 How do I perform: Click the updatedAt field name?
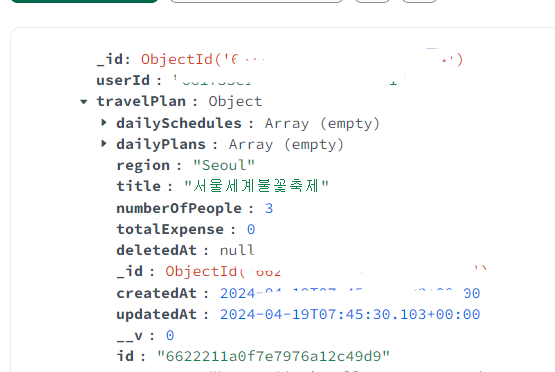pos(157,314)
